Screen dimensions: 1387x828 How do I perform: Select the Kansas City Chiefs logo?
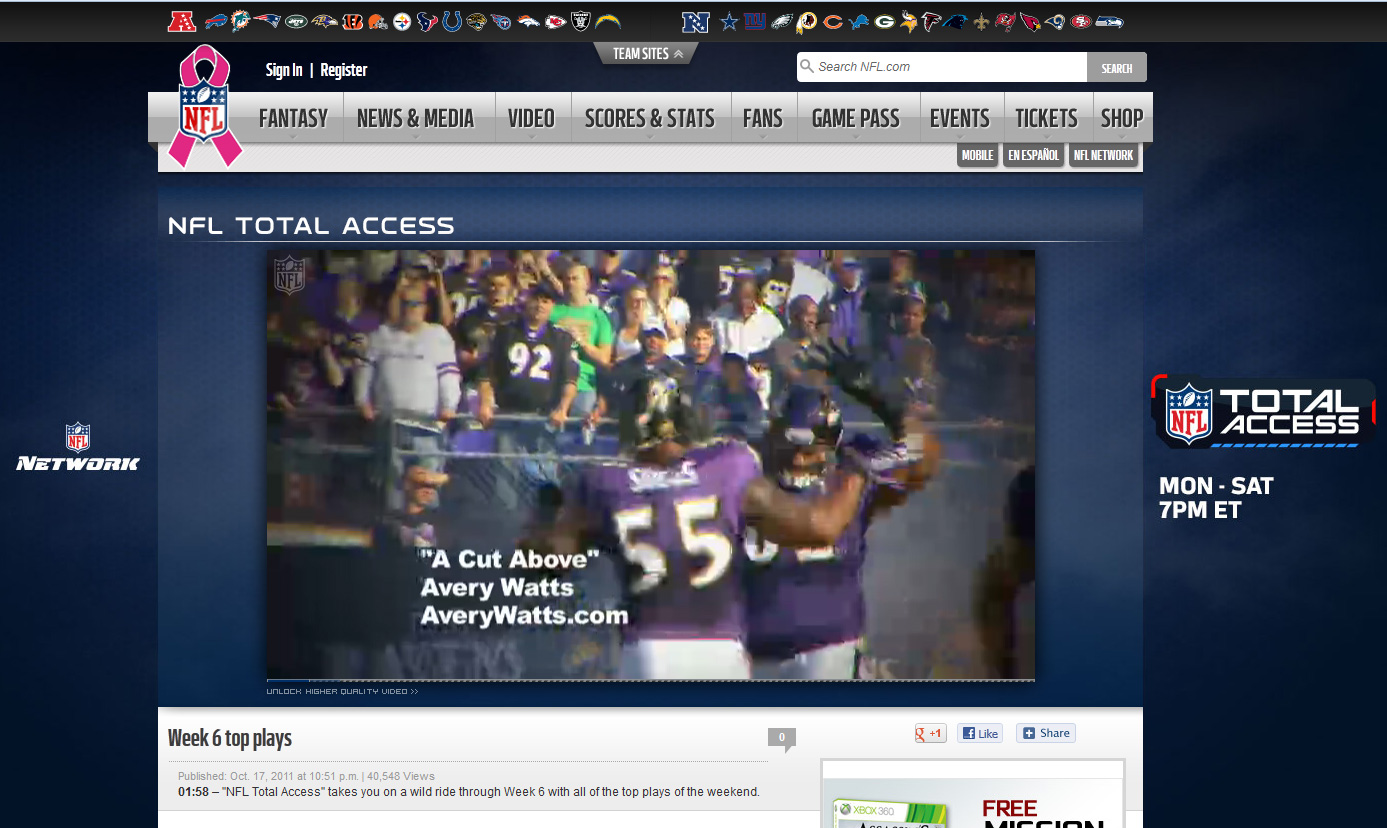[x=555, y=21]
